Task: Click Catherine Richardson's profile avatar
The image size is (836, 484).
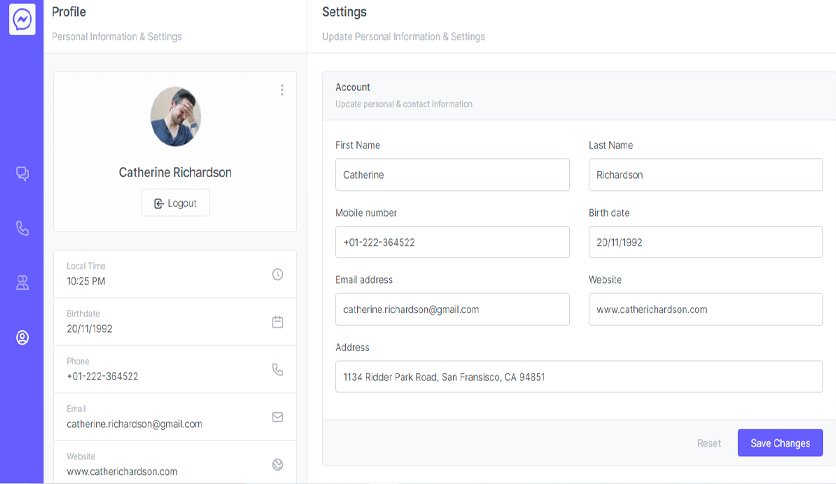Action: (175, 117)
